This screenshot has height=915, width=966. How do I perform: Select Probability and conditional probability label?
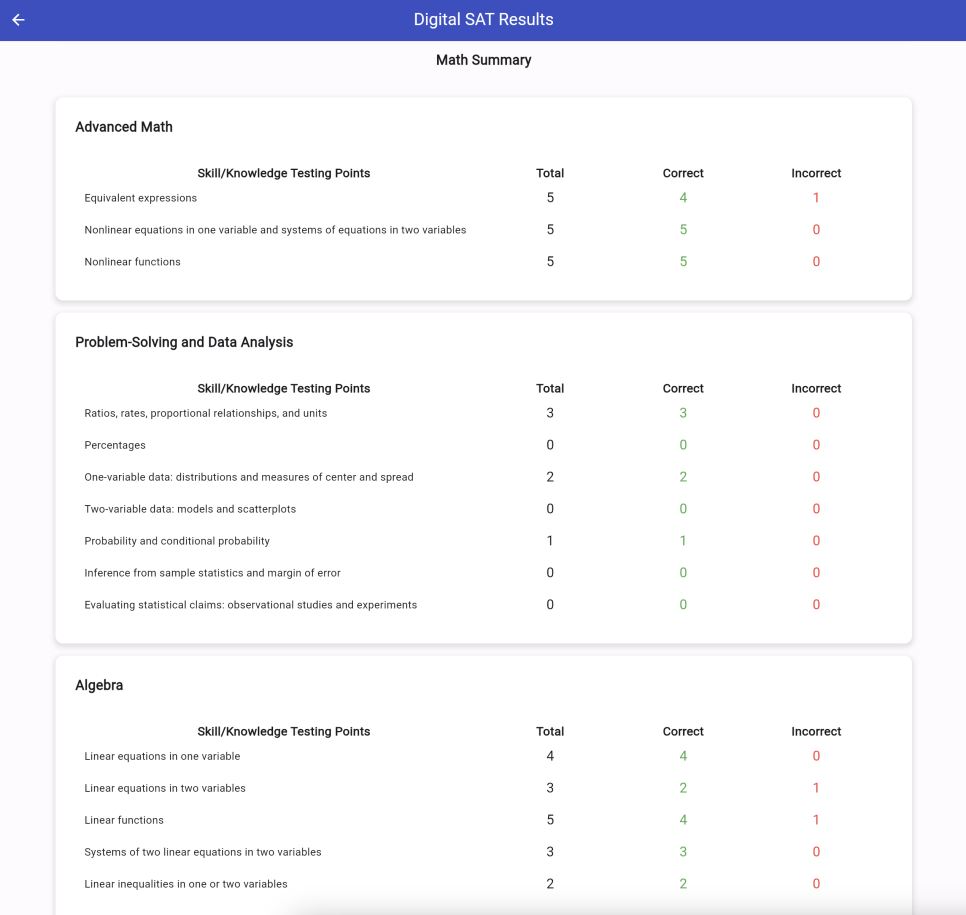177,541
